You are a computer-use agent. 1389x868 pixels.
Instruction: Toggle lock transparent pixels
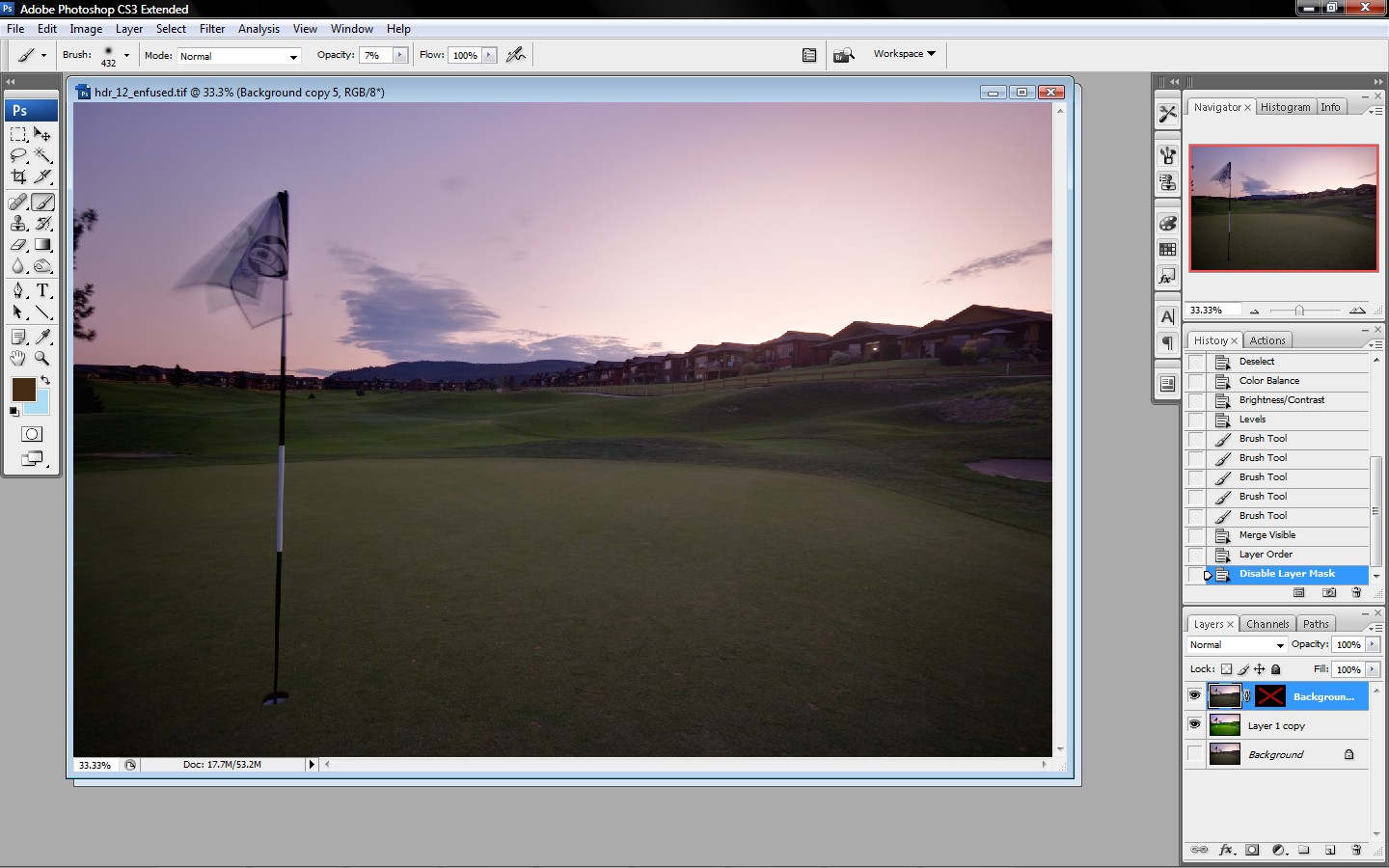[x=1226, y=669]
